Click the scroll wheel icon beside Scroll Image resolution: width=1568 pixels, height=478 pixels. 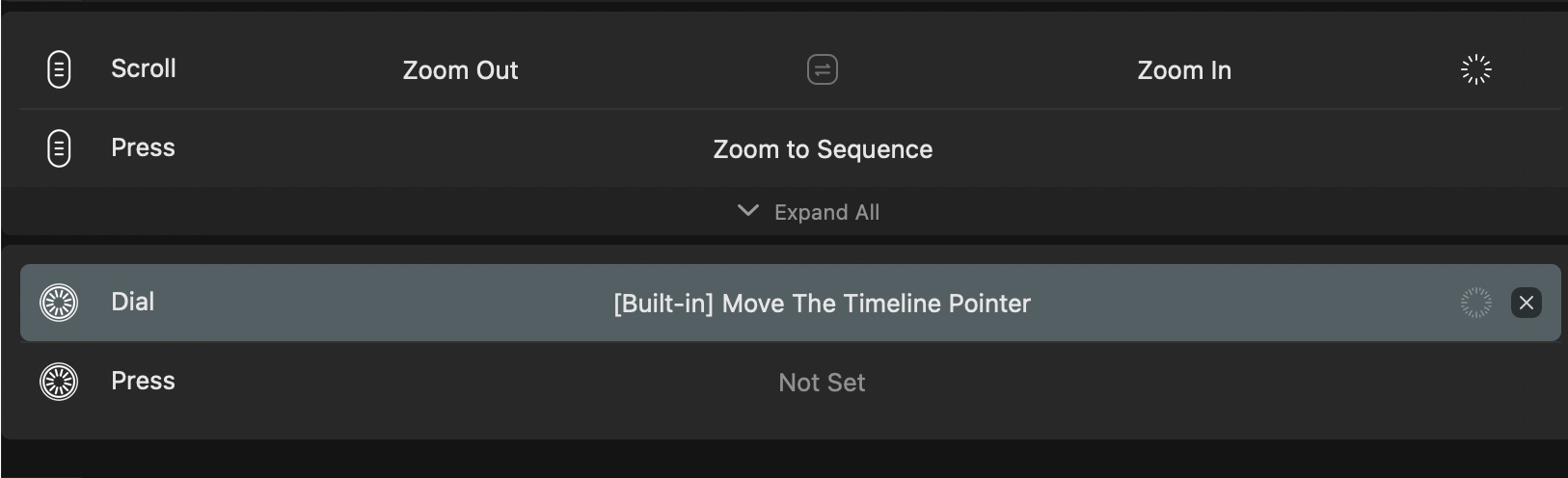59,69
